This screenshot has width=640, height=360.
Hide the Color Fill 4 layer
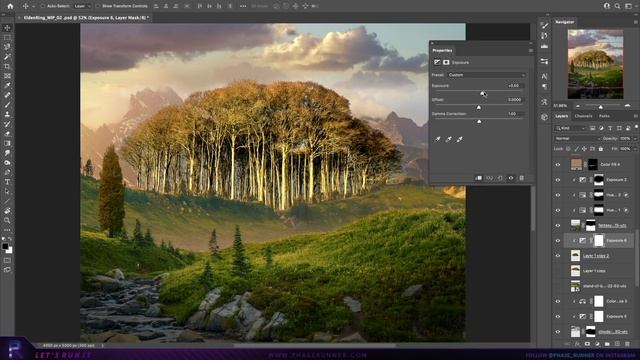click(x=558, y=164)
